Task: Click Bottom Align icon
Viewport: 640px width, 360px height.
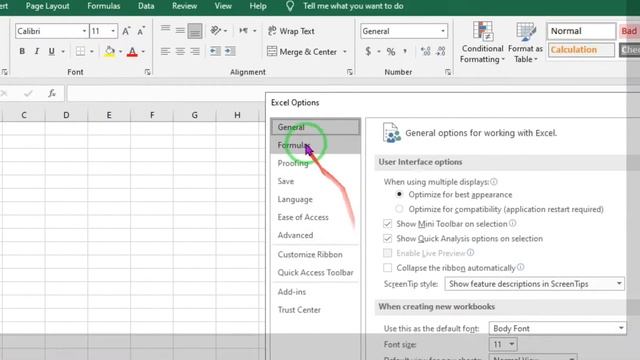Action: 195,31
